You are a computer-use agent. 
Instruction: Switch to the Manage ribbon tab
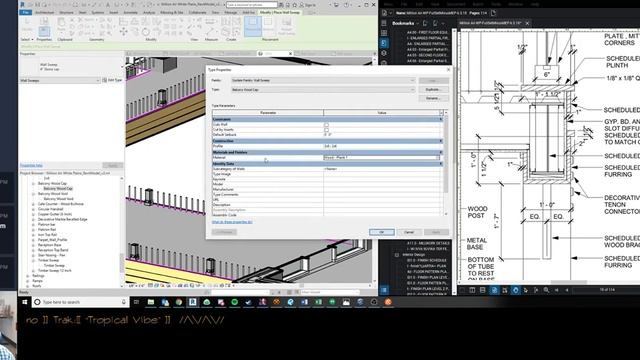pos(231,13)
